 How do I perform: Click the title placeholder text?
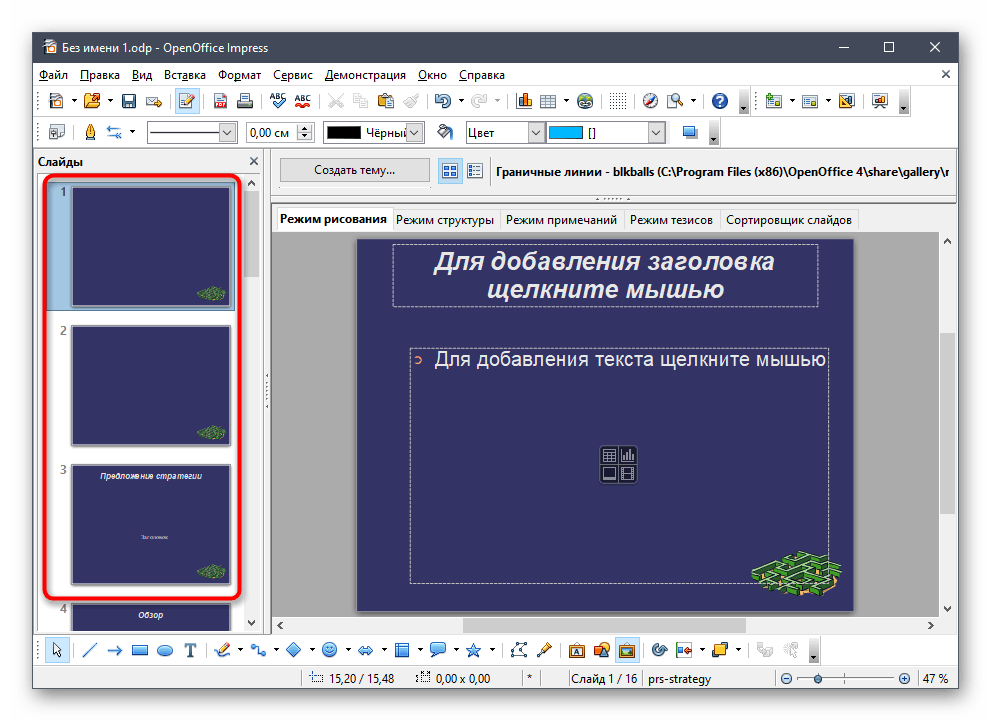tap(605, 276)
